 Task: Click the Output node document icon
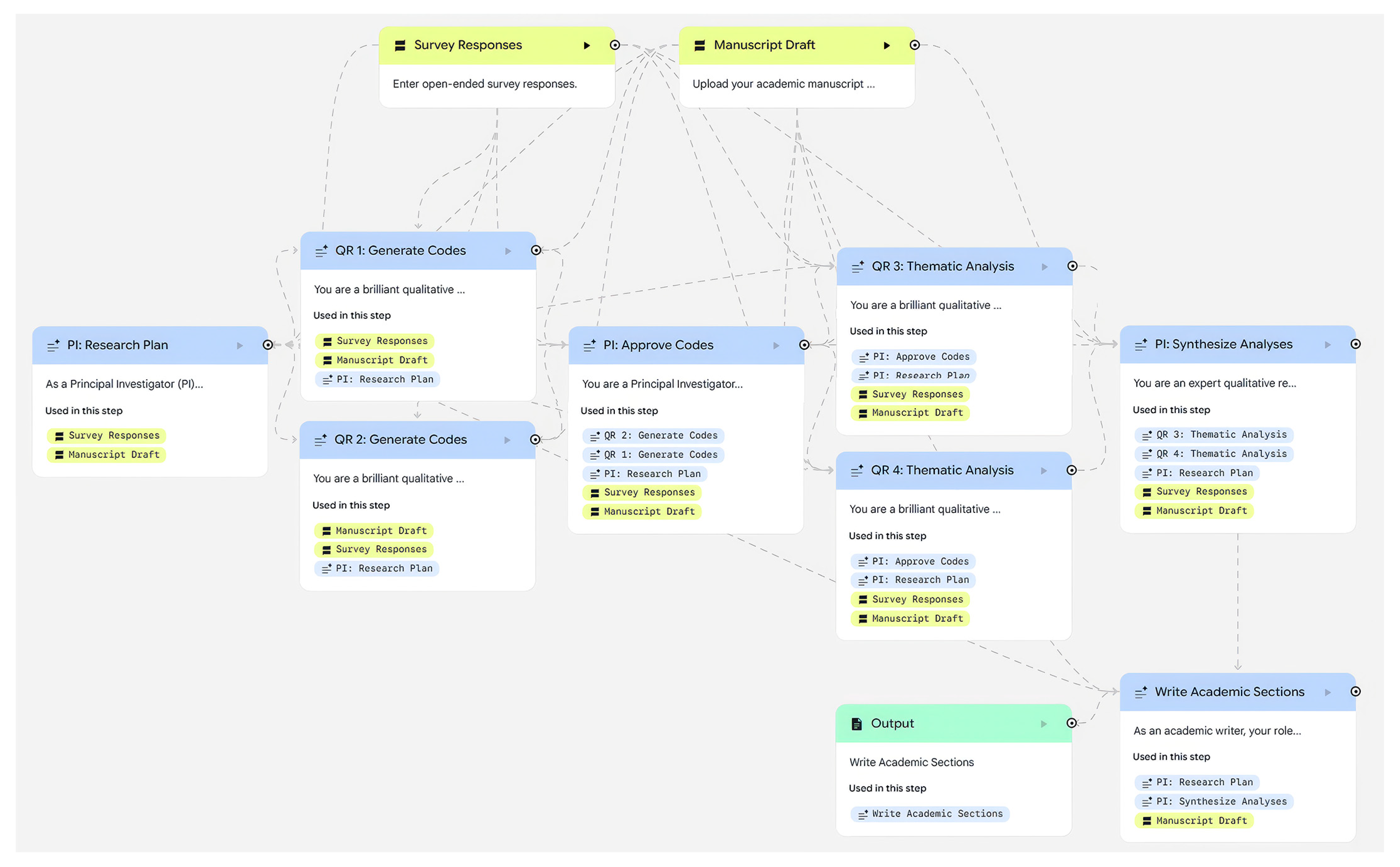point(856,724)
